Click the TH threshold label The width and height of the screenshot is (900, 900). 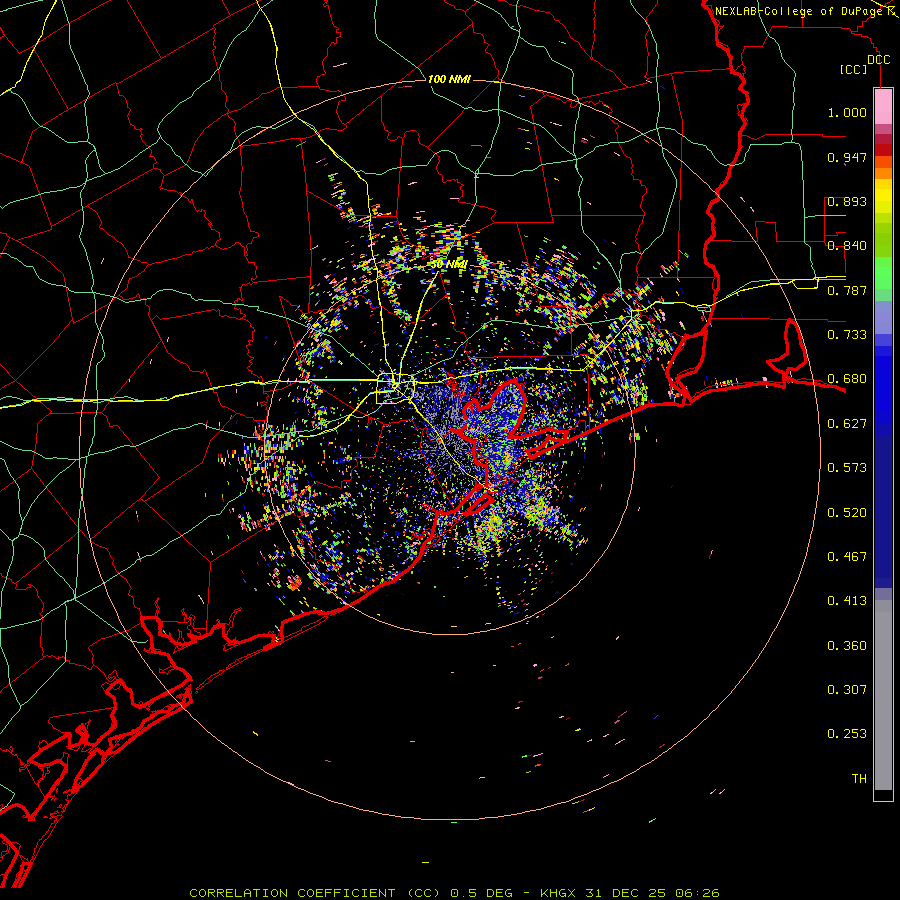859,779
